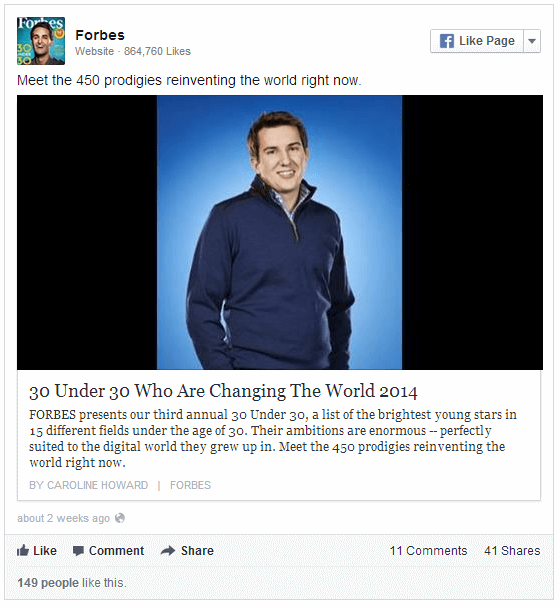View the 11 Comments link
Viewport: 560px width, 608px height.
[428, 551]
